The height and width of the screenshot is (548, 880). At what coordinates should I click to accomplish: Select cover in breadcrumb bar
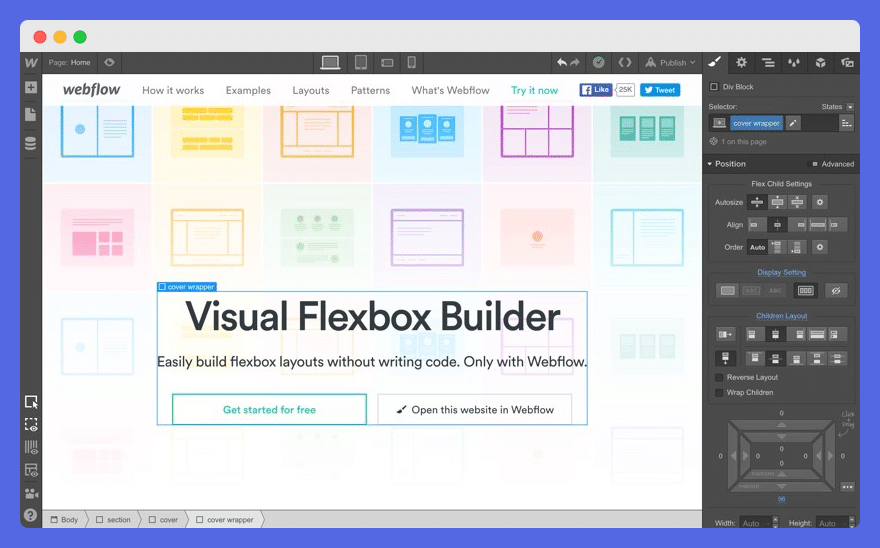click(163, 519)
